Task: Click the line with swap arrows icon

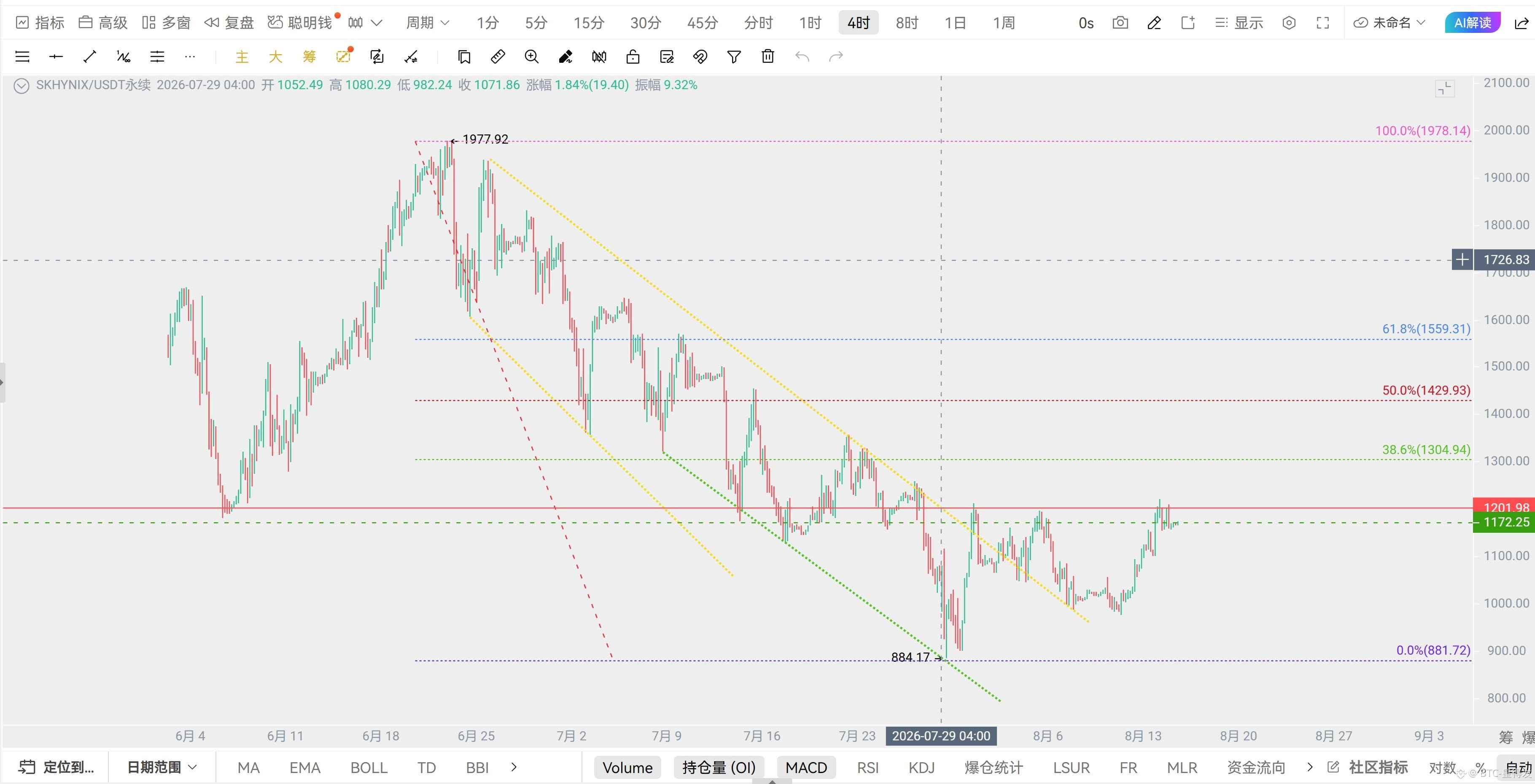Action: [411, 56]
